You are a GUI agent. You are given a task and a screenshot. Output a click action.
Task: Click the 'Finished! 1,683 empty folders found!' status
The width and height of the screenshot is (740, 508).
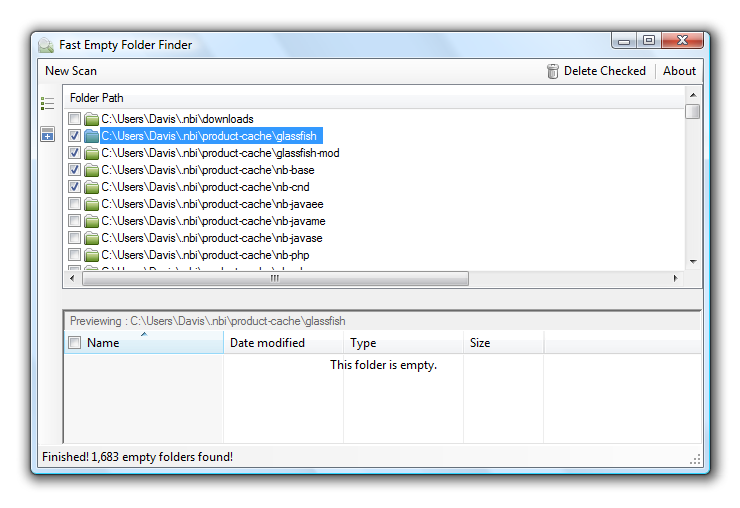137,457
